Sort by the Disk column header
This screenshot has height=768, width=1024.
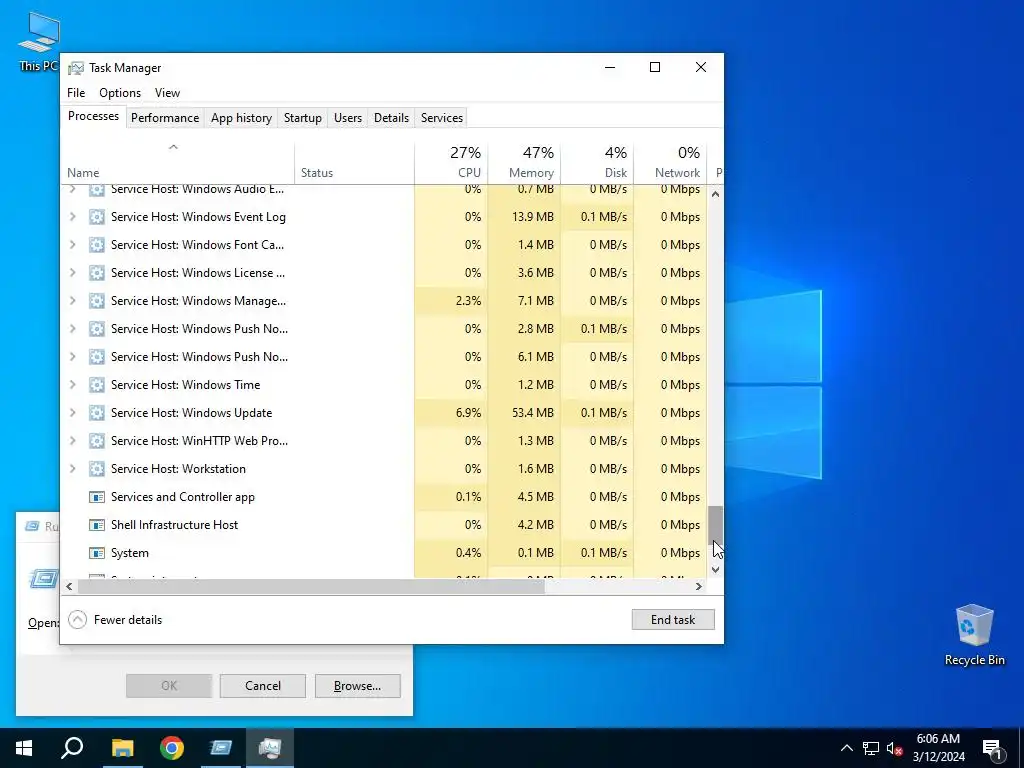598,163
